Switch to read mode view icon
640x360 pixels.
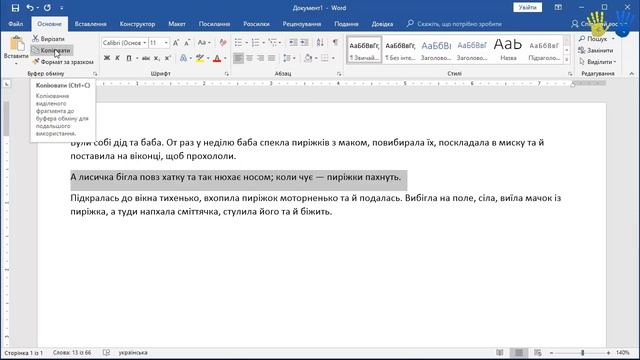(x=500, y=353)
